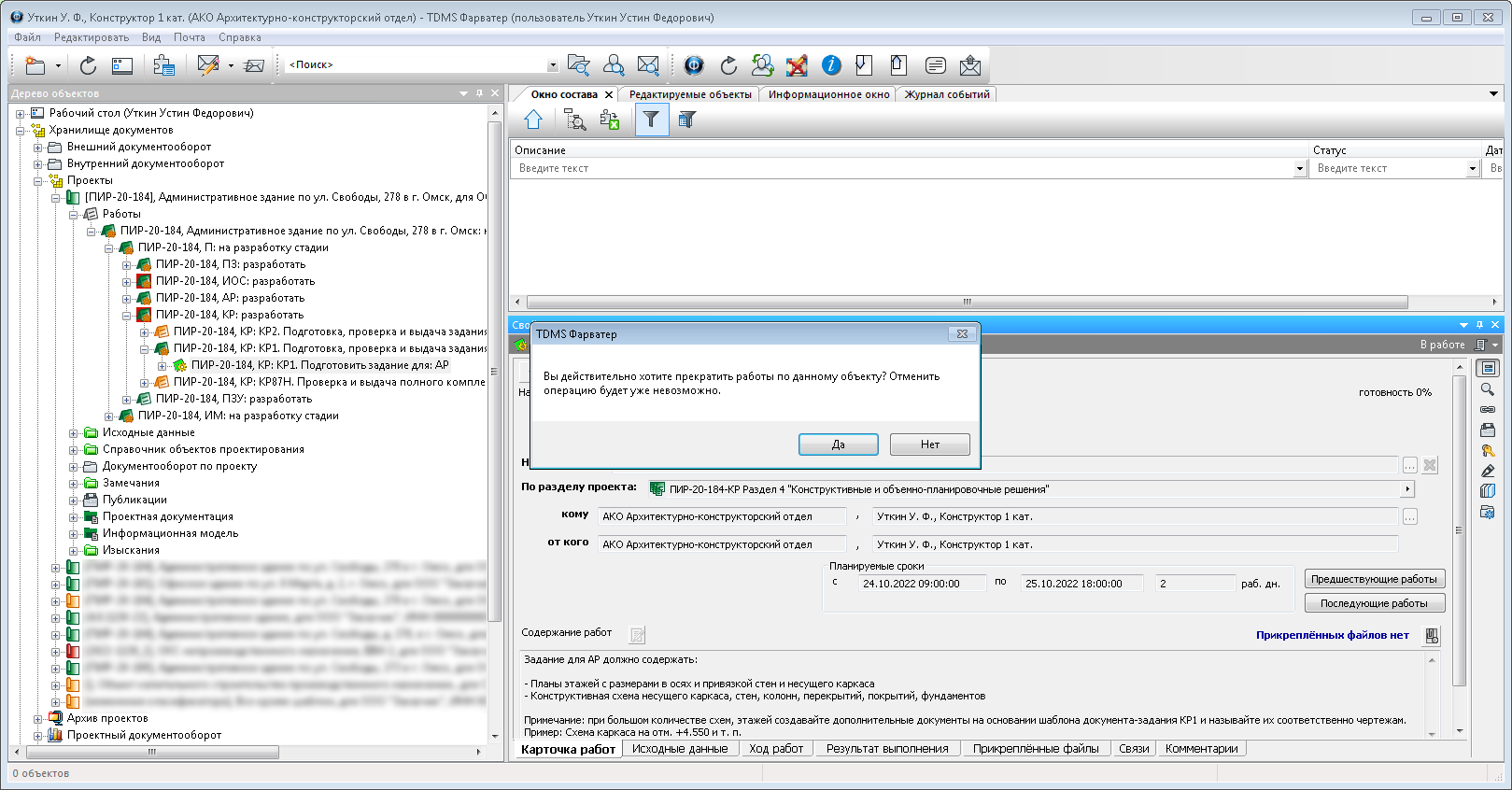Click the pen signature icon in sidebar
This screenshot has width=1512, height=790.
click(x=1488, y=471)
